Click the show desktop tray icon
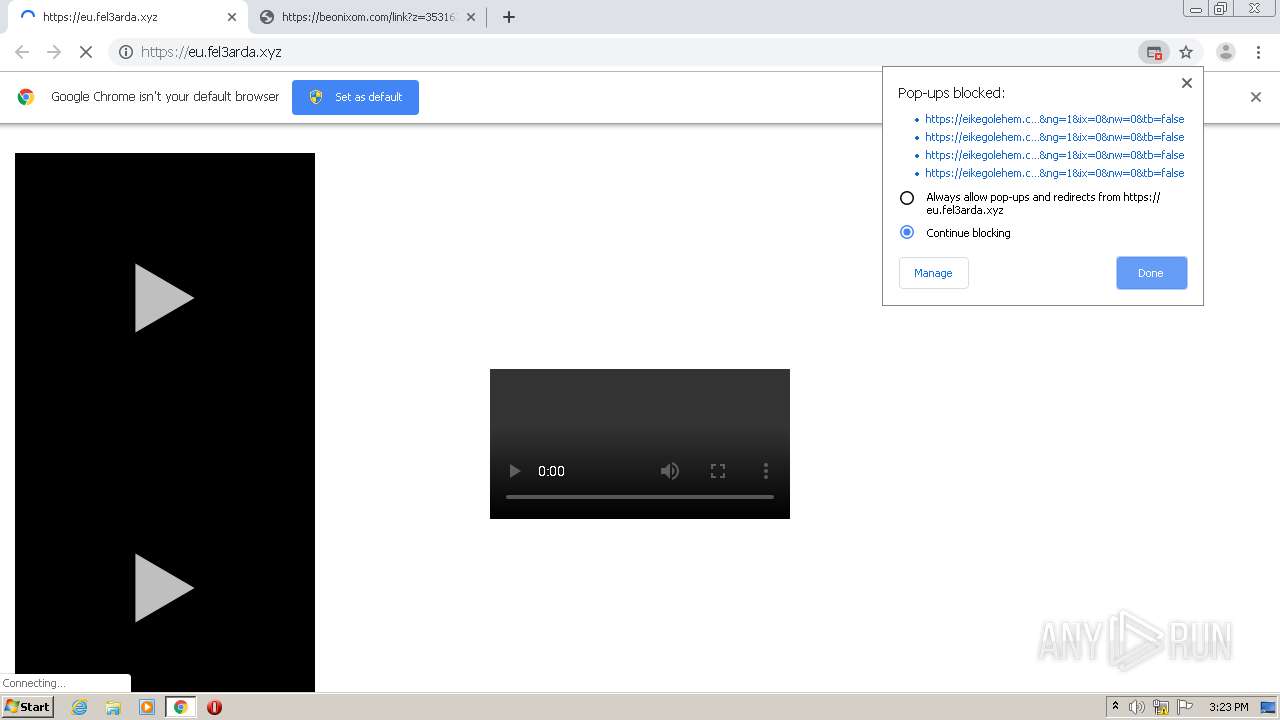The height and width of the screenshot is (720, 1280). pos(1268,707)
